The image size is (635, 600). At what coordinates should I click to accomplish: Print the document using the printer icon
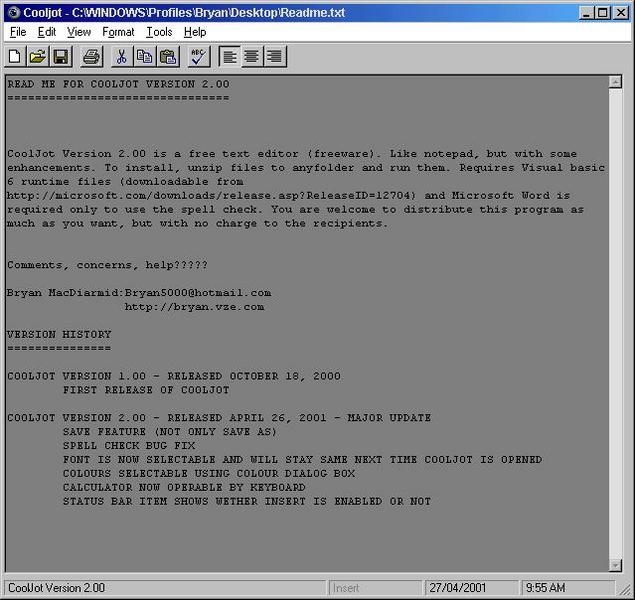[92, 56]
